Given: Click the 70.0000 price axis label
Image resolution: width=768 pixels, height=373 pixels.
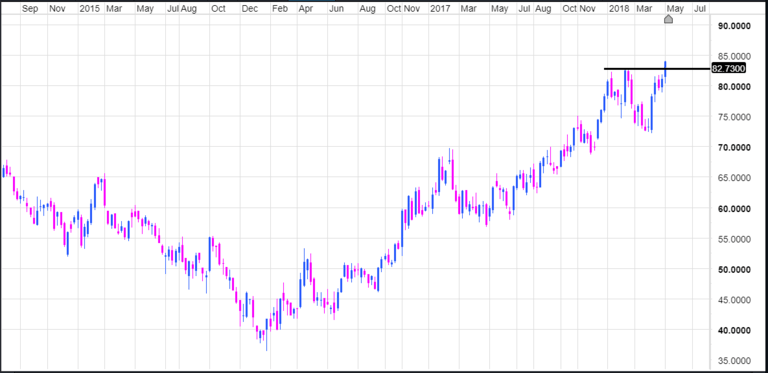Looking at the screenshot, I should click(734, 147).
